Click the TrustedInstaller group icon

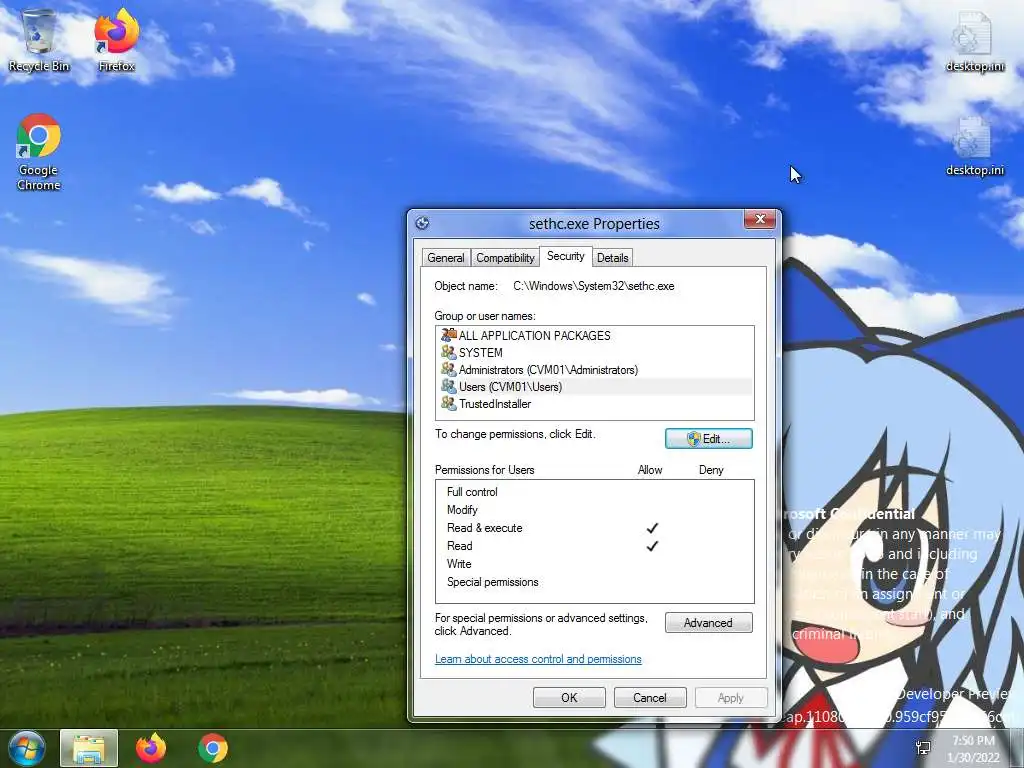(x=448, y=403)
